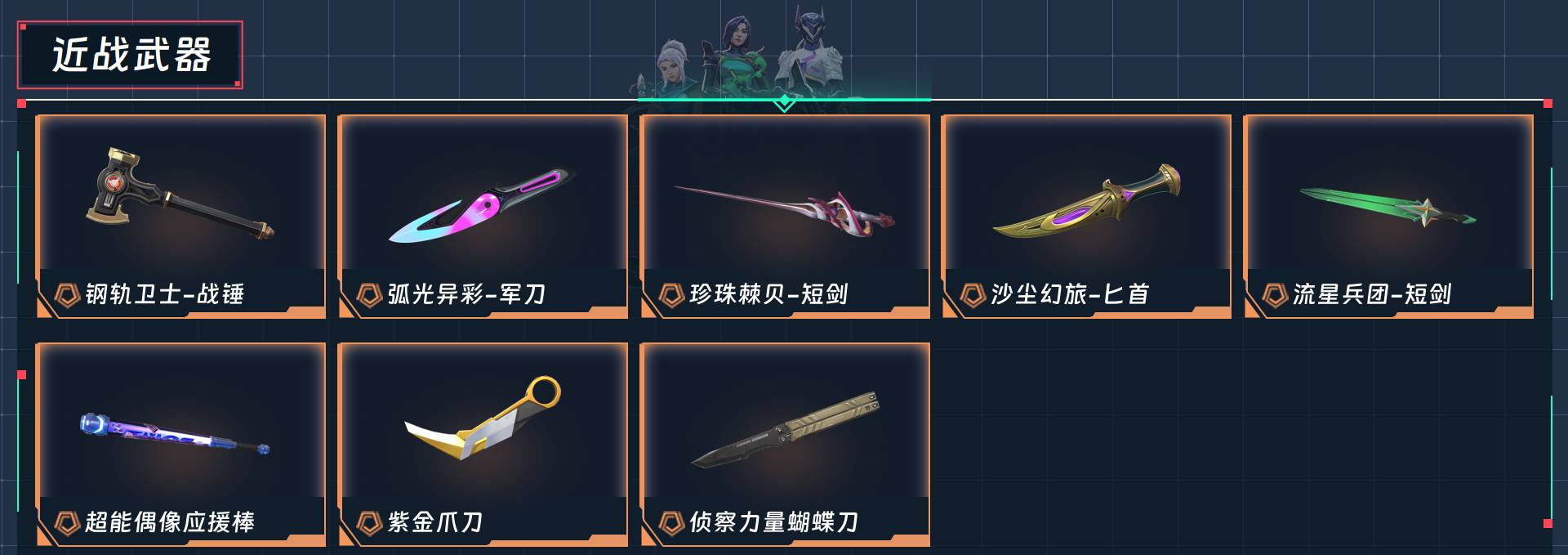Screen dimensions: 1568x555
Task: Click the 流星兵团-短剑 name label
Action: (x=1372, y=294)
